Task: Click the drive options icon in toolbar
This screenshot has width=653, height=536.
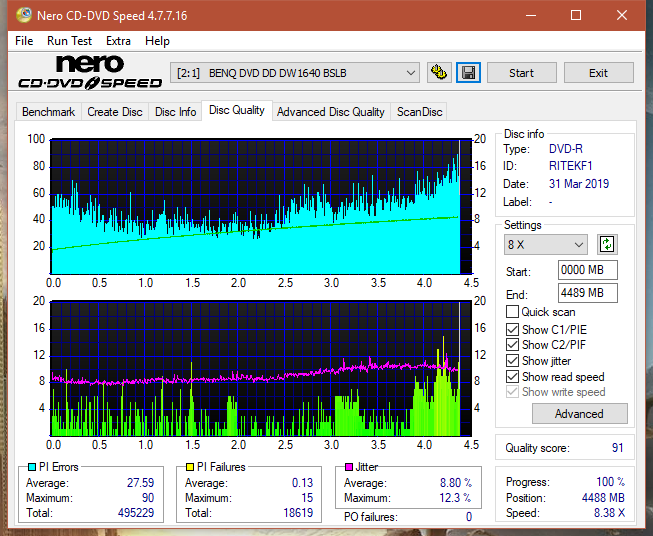Action: (439, 73)
